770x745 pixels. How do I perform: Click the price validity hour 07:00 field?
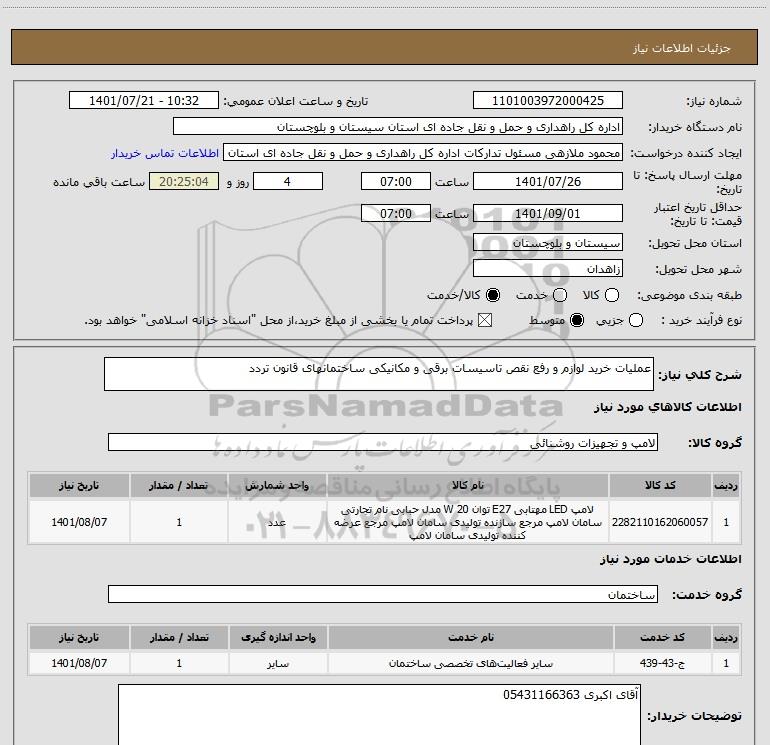tap(396, 214)
